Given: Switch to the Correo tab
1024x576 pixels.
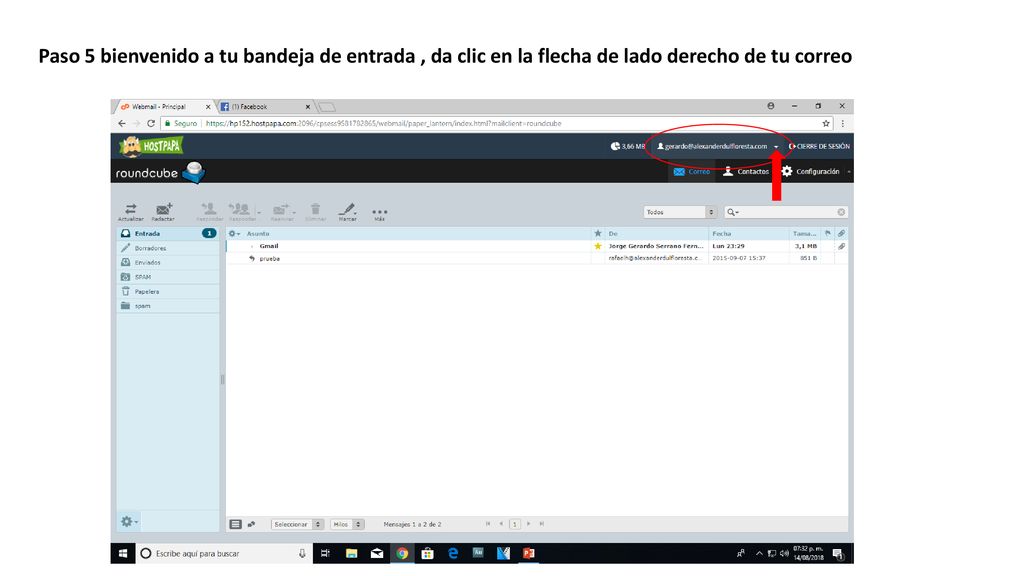Looking at the screenshot, I should (692, 171).
